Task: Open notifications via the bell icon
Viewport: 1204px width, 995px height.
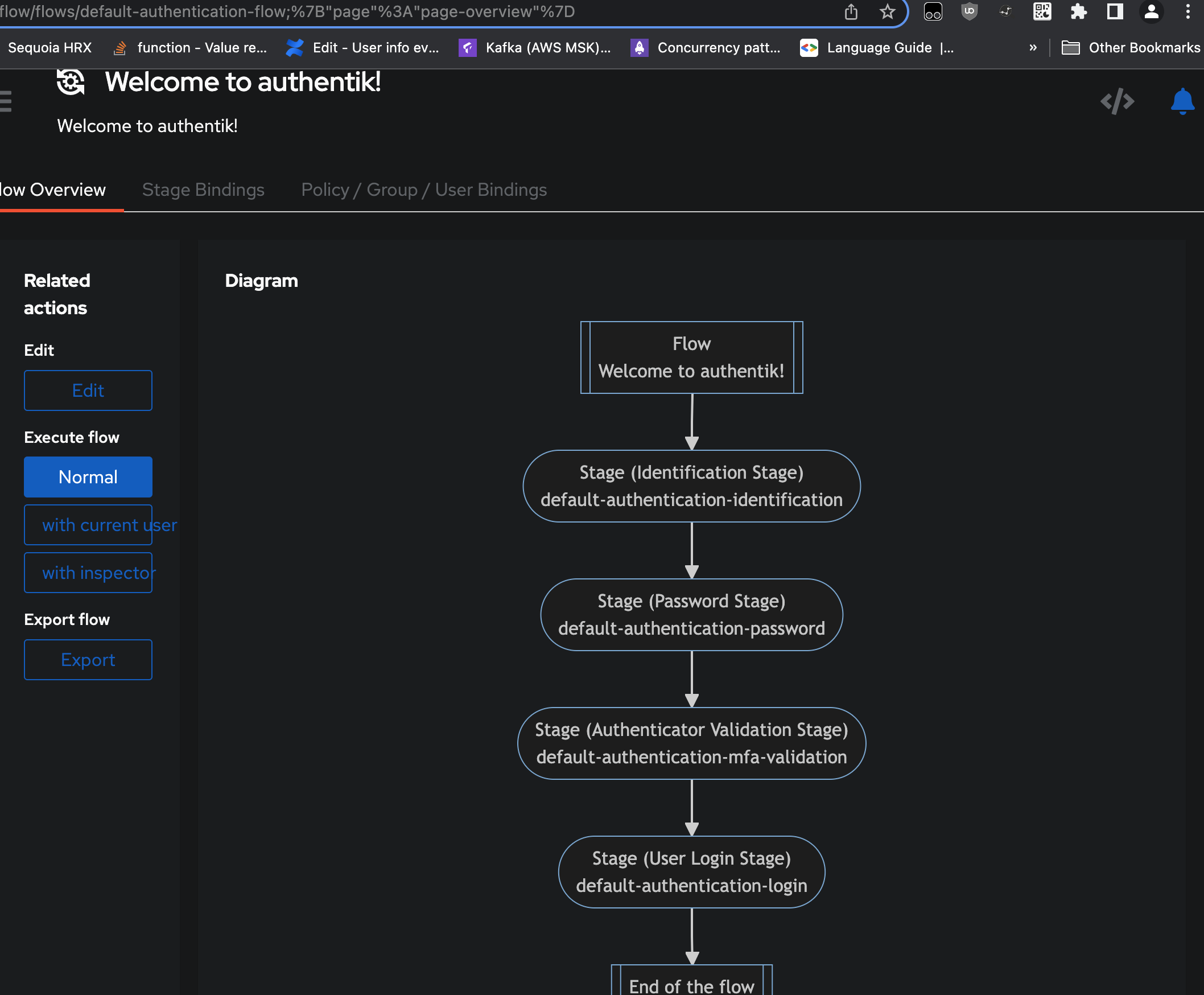Action: [x=1182, y=101]
